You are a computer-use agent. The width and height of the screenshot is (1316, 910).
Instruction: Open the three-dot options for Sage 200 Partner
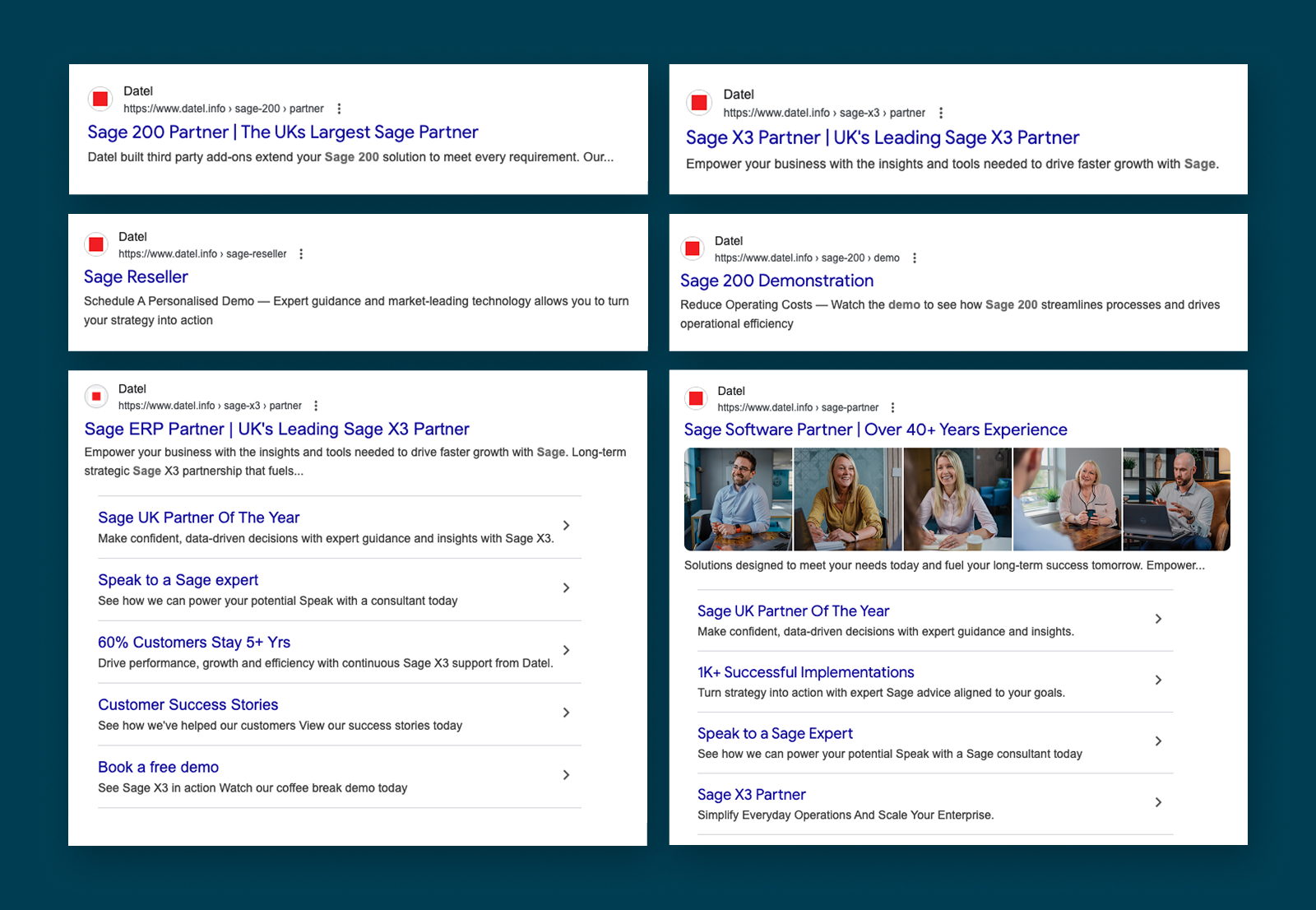click(x=340, y=108)
